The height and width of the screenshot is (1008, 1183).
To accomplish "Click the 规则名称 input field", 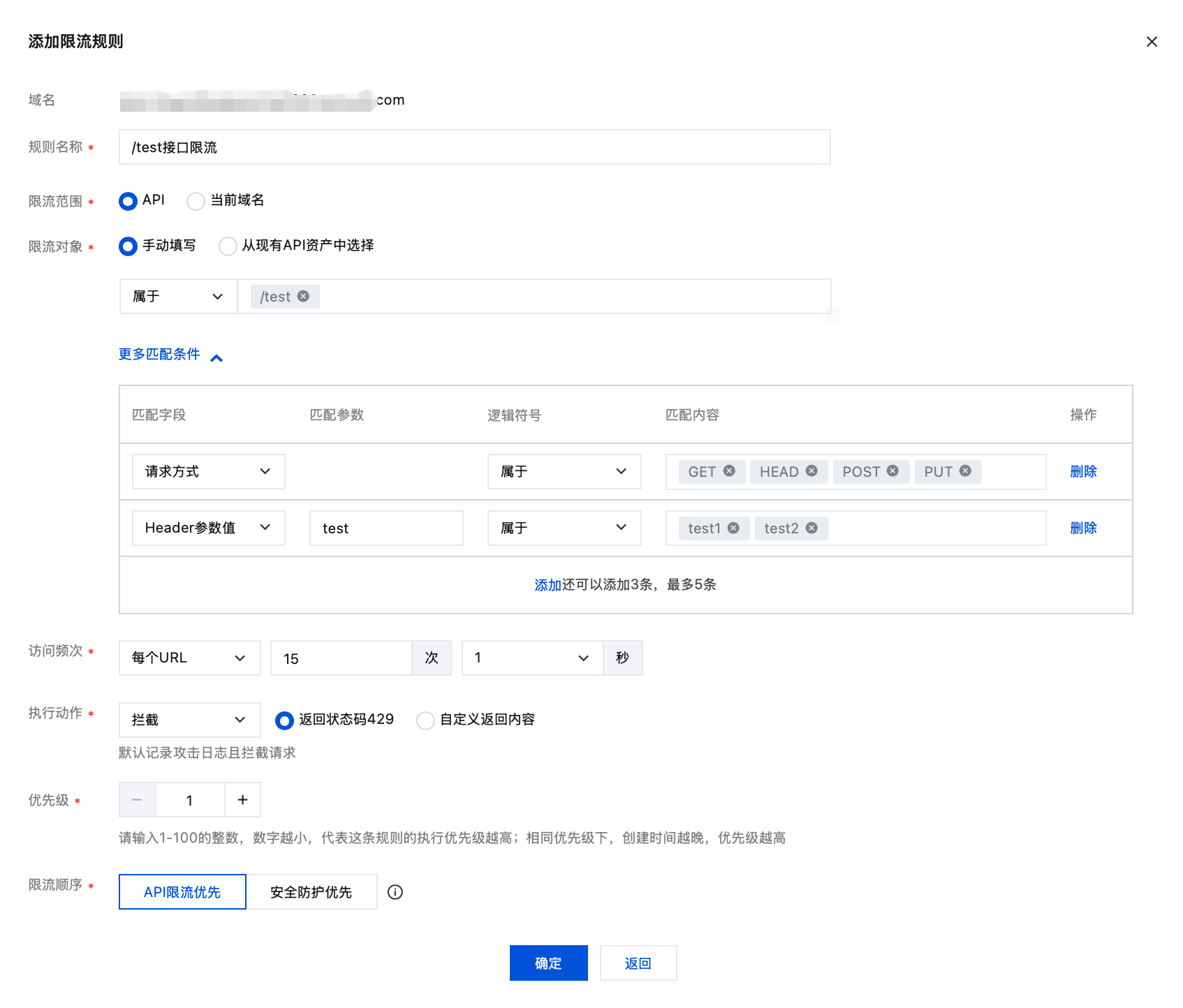I will tap(474, 147).
